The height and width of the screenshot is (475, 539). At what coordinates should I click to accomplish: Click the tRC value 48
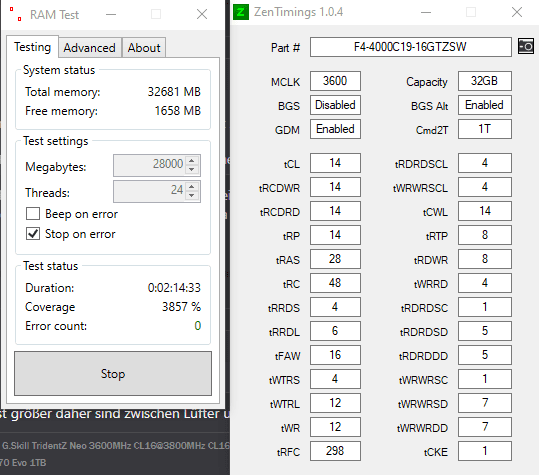335,283
